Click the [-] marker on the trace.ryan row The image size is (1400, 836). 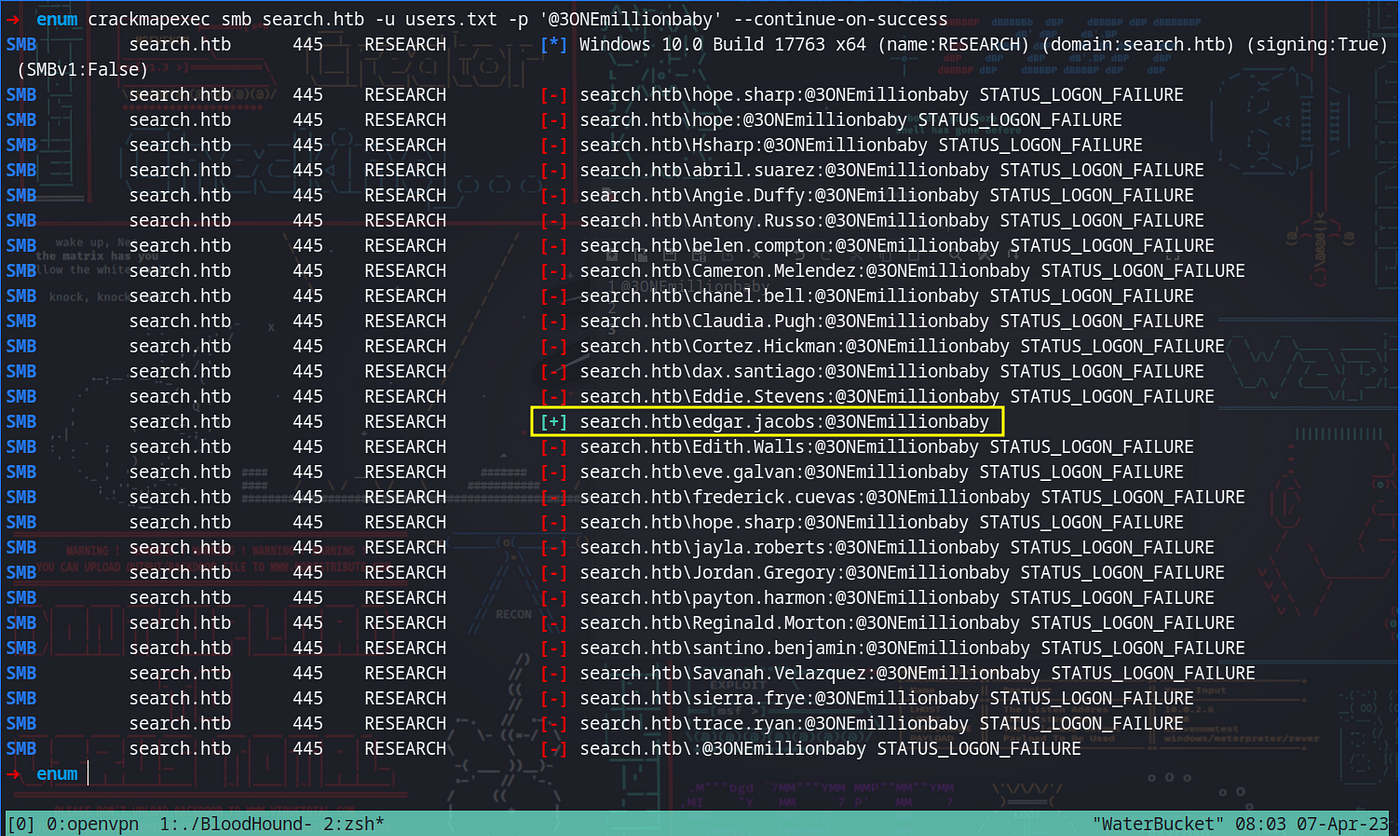[x=553, y=723]
